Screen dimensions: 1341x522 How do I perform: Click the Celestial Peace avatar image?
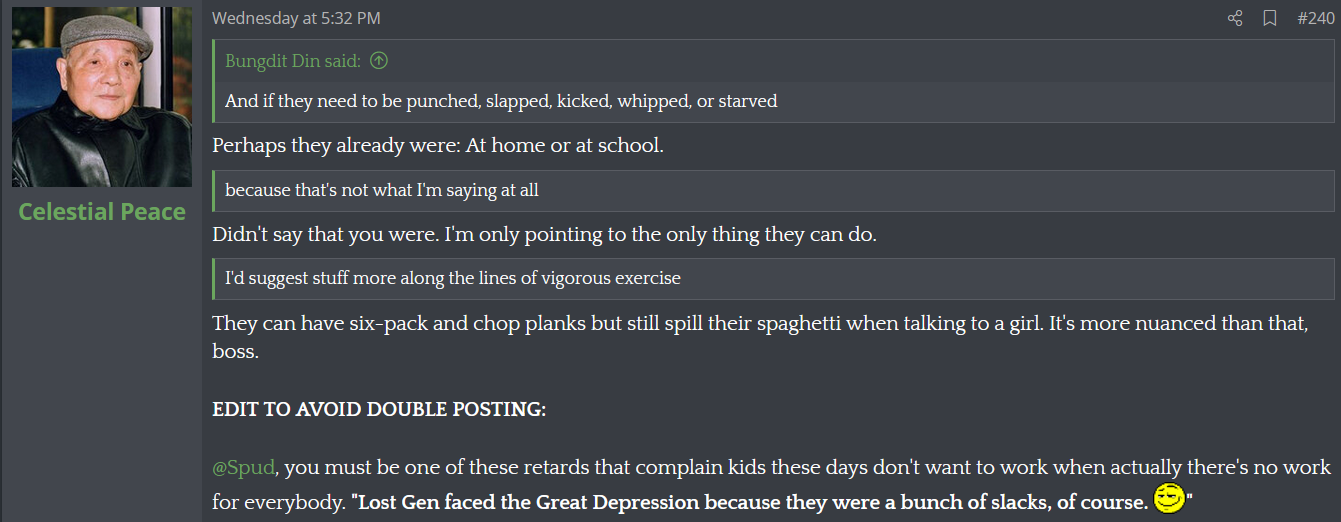coord(102,97)
